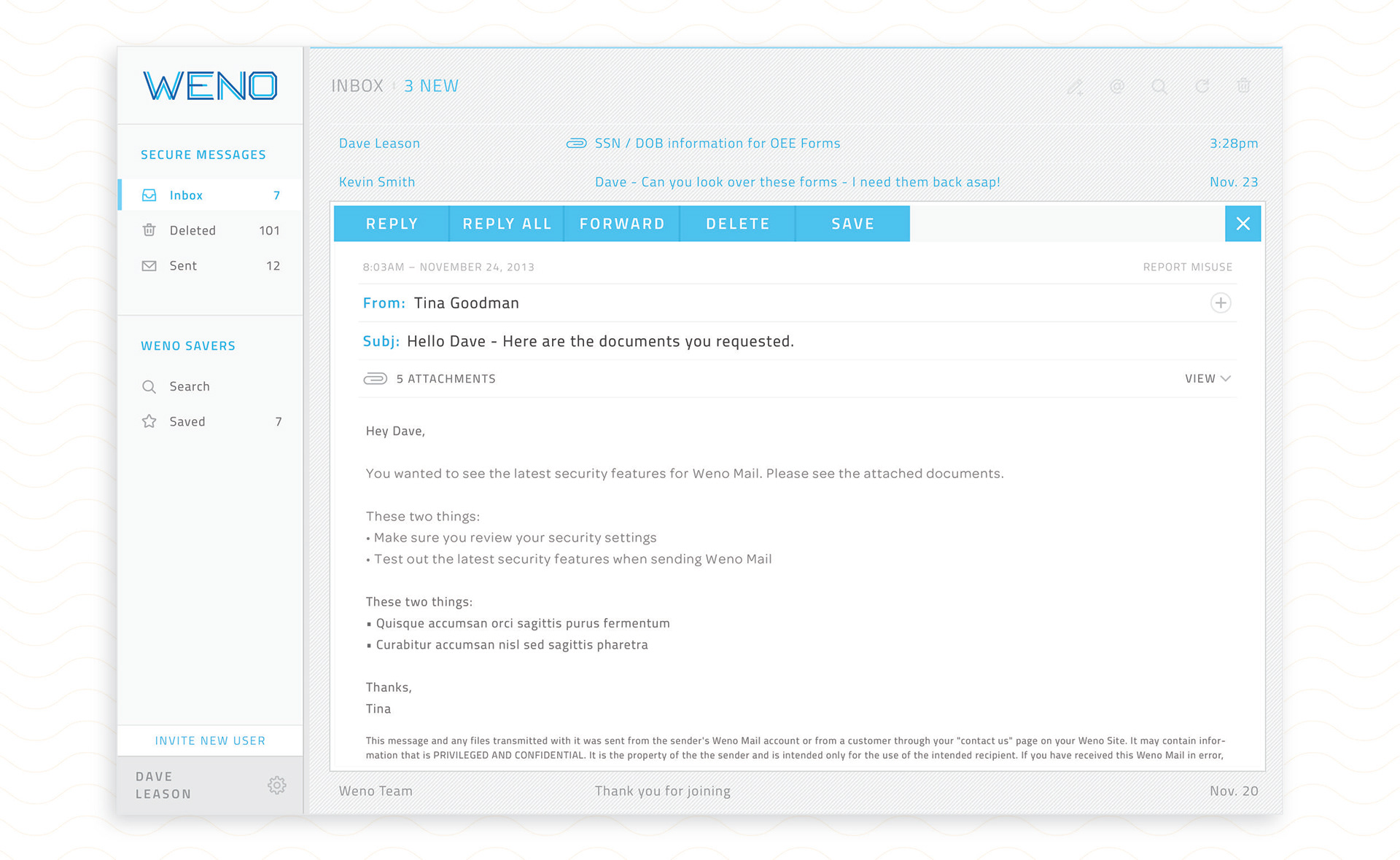The image size is (1400, 860).
Task: Click the Inbox unread count 7
Action: pyautogui.click(x=276, y=195)
